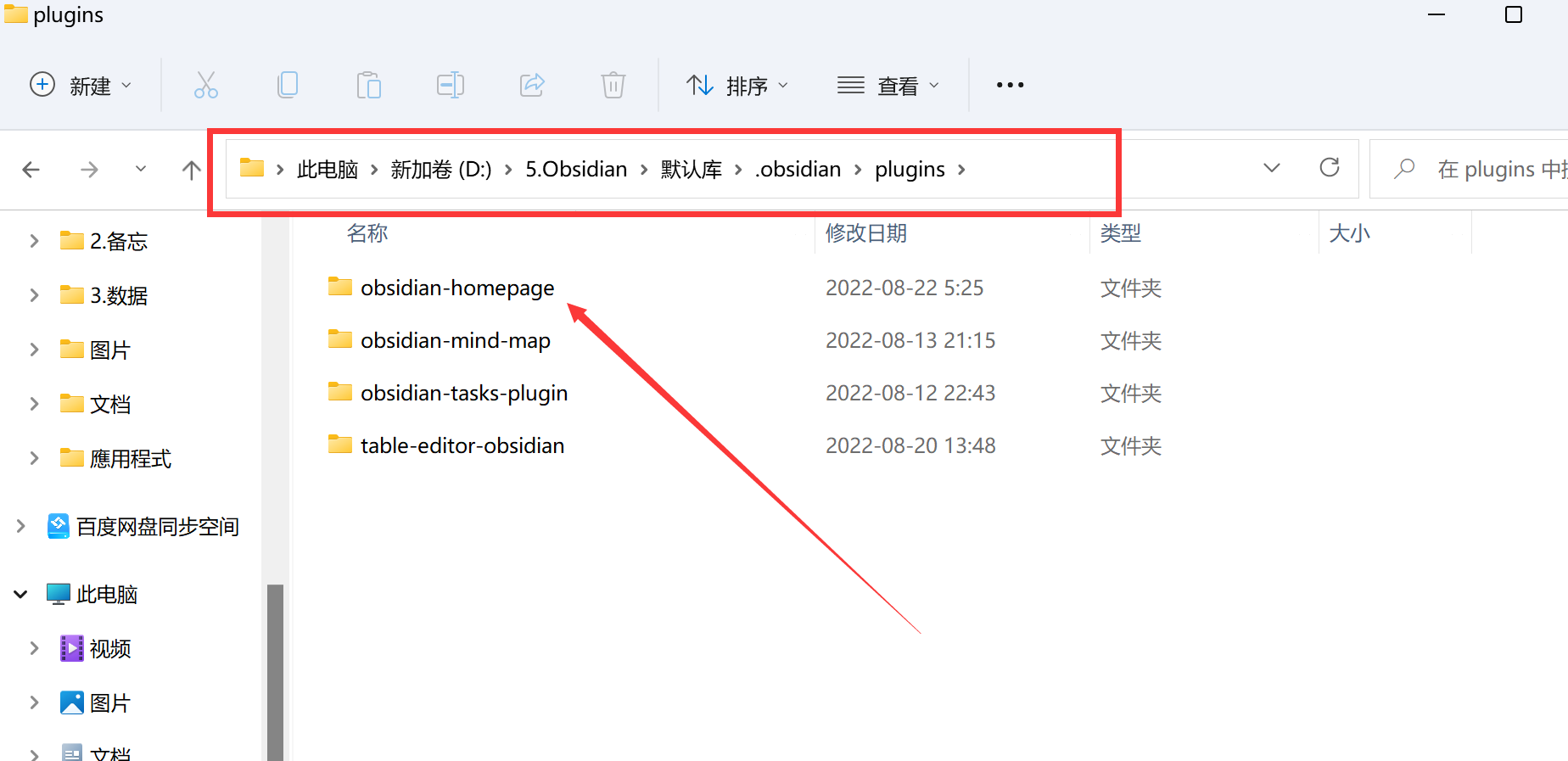Click the search magnifier icon
Screen dimensions: 1568x761
point(1404,169)
